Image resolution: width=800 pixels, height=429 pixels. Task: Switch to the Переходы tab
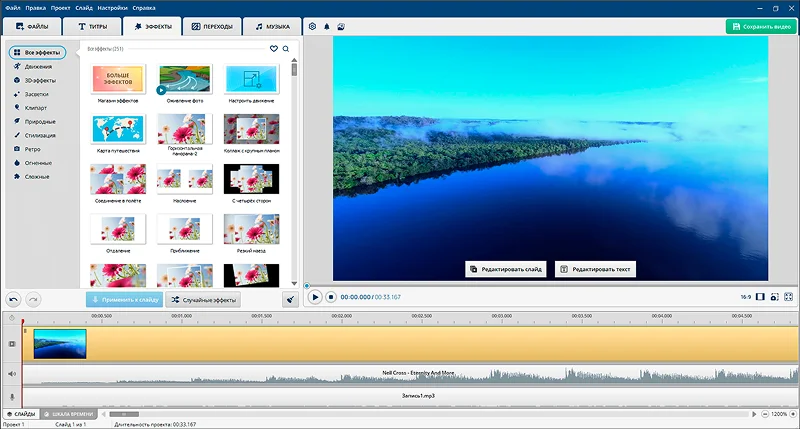212,27
